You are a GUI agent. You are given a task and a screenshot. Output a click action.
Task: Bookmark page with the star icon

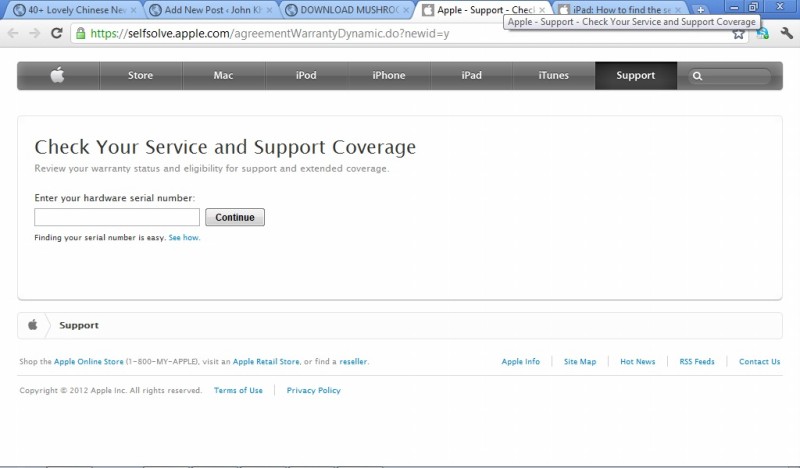738,34
